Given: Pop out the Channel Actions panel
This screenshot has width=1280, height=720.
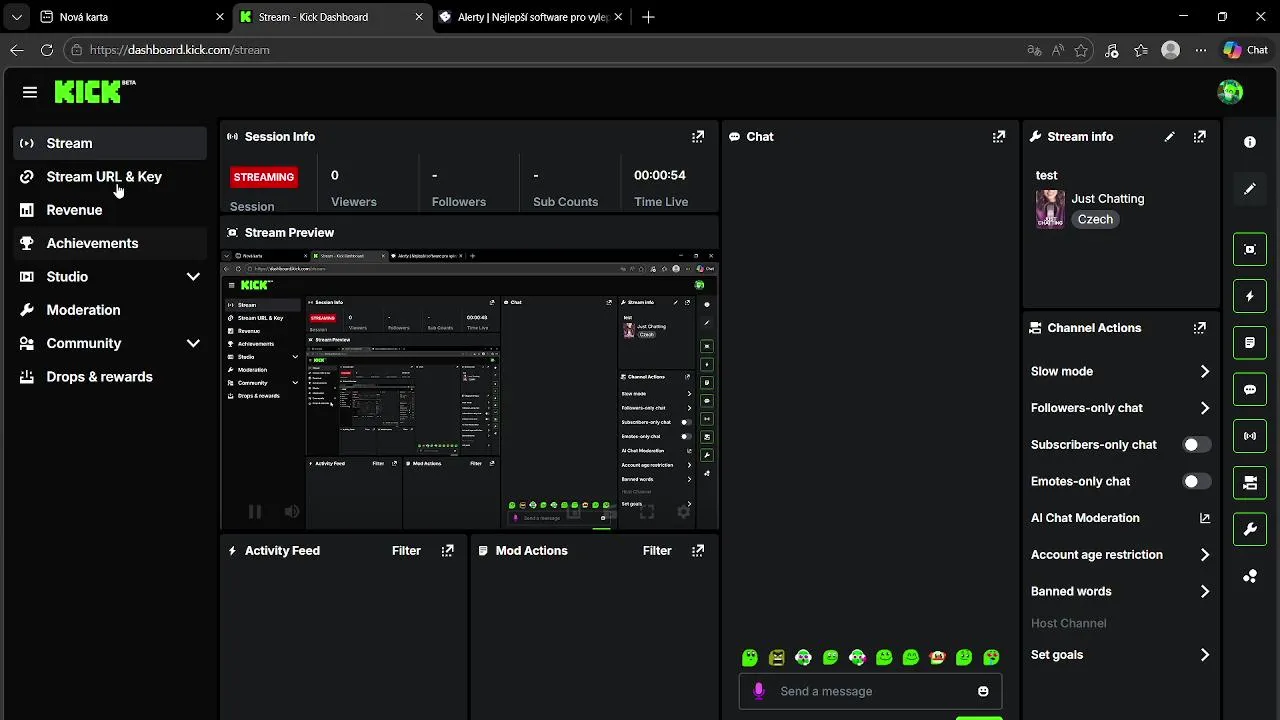Looking at the screenshot, I should 1199,328.
